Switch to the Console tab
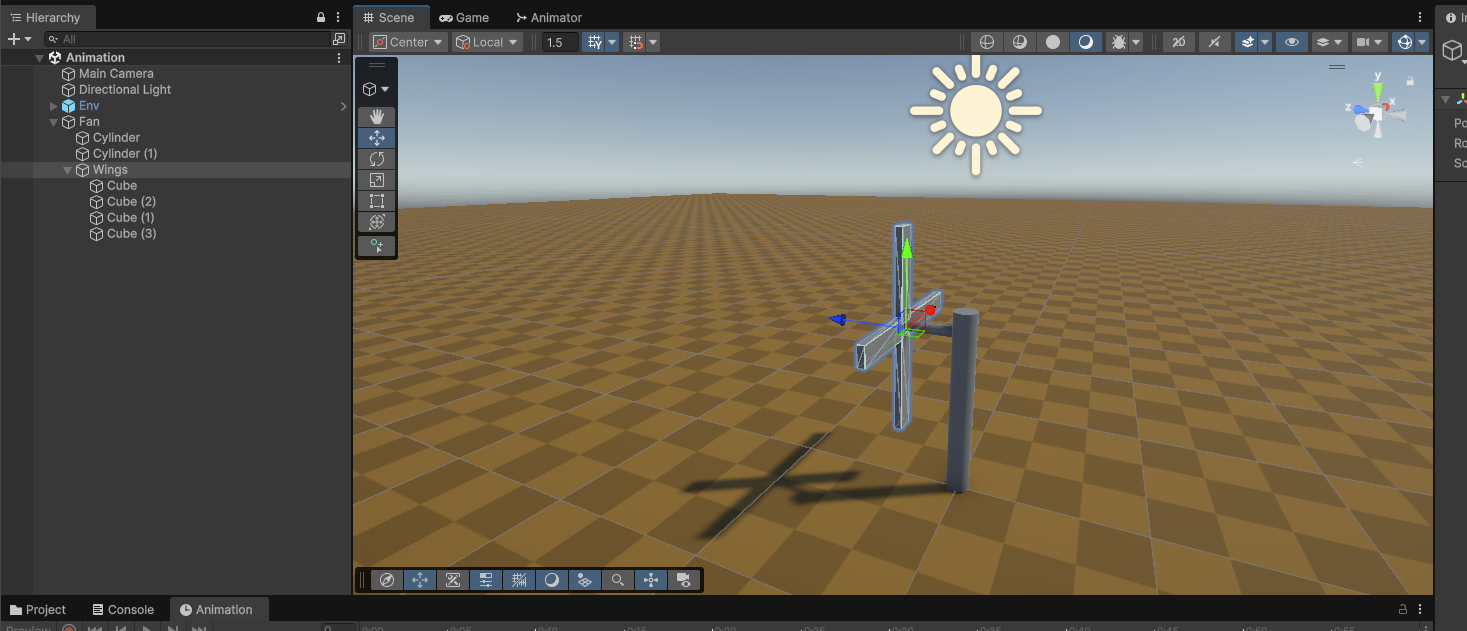This screenshot has width=1467, height=631. click(x=123, y=610)
